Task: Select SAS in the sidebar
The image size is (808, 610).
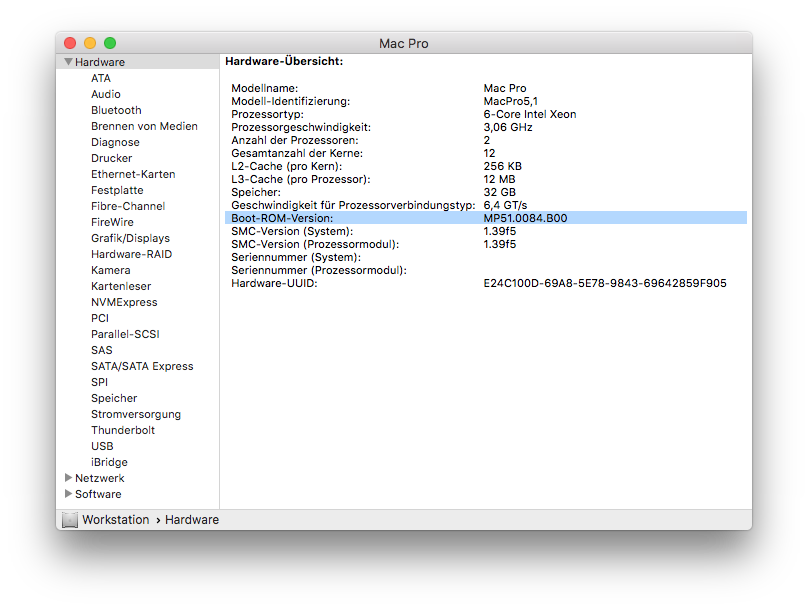Action: tap(102, 350)
